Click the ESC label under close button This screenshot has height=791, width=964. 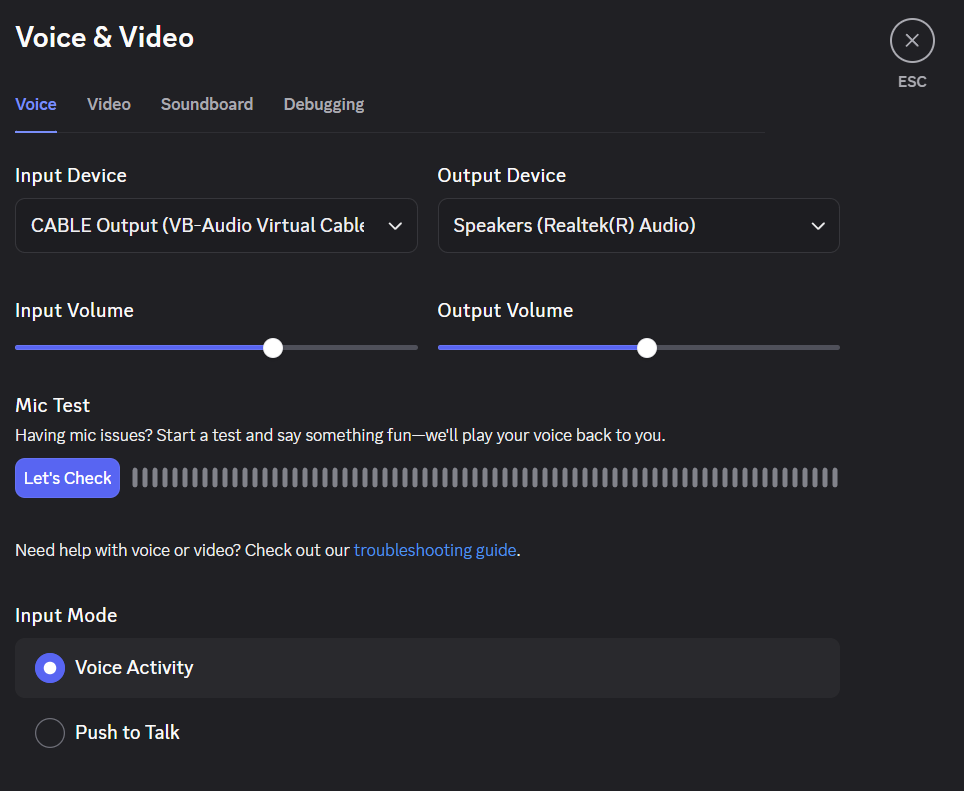tap(912, 82)
